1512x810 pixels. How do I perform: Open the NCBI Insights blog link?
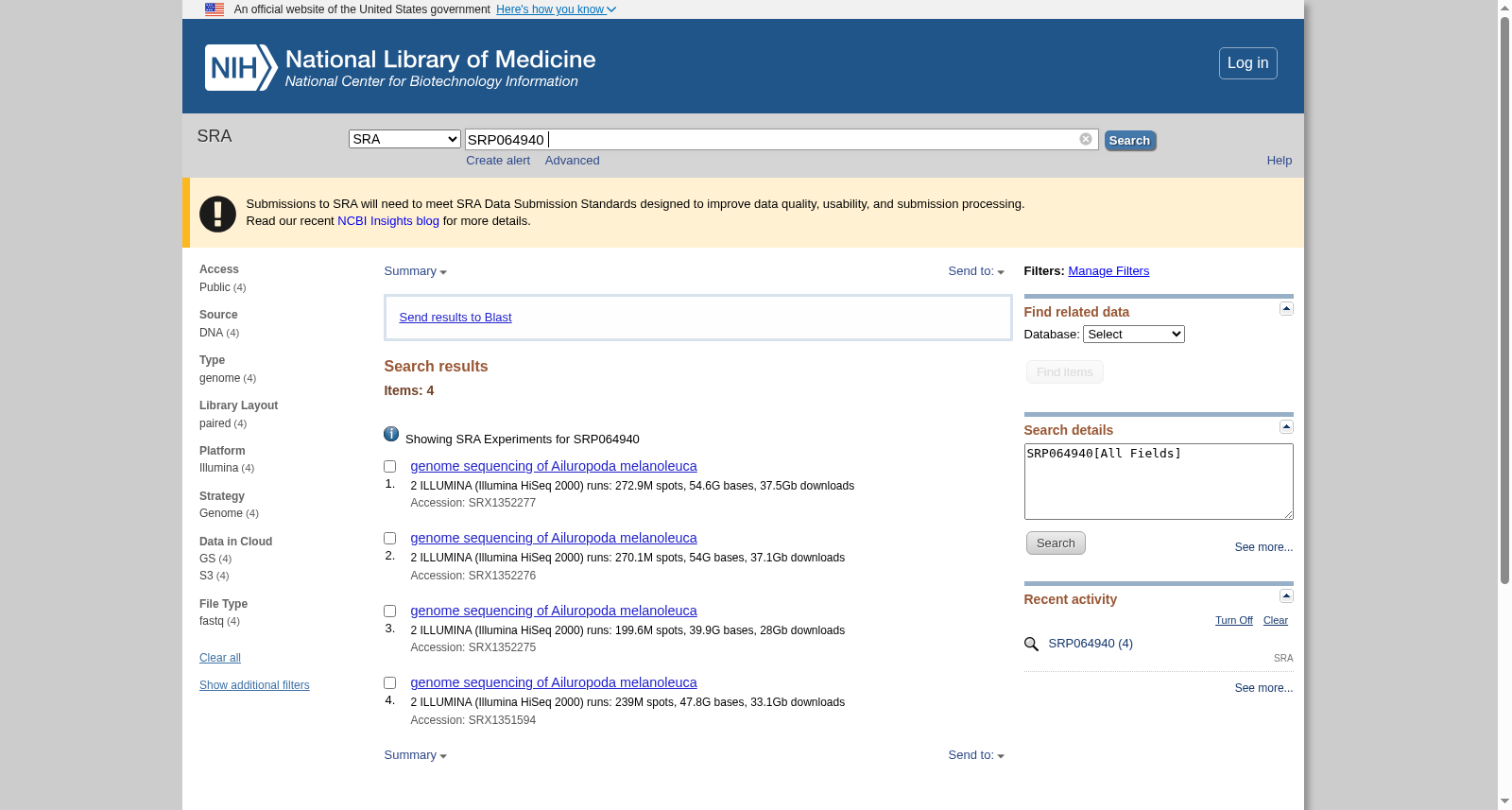point(388,221)
